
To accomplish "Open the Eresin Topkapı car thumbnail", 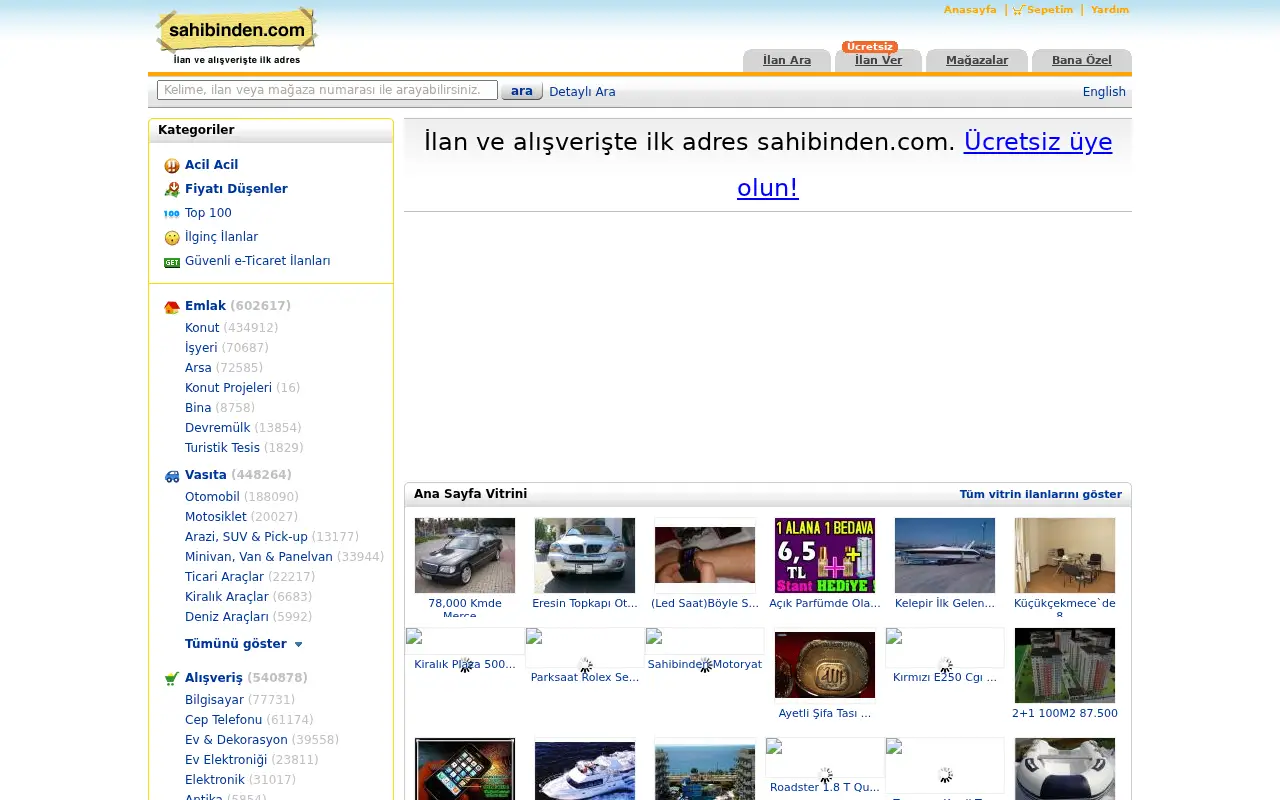I will pos(585,555).
